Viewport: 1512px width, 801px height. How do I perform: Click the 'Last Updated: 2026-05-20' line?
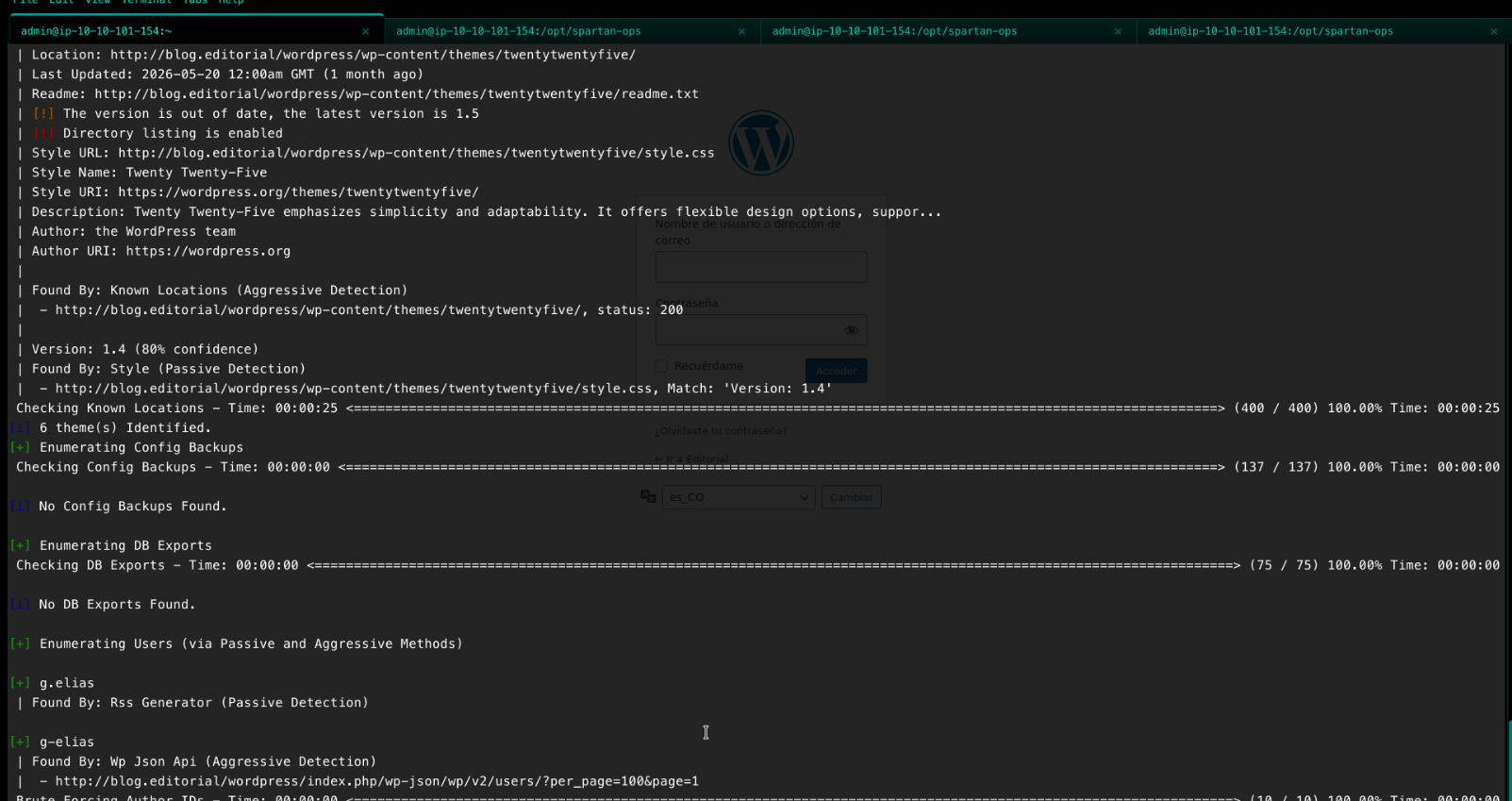(x=227, y=74)
